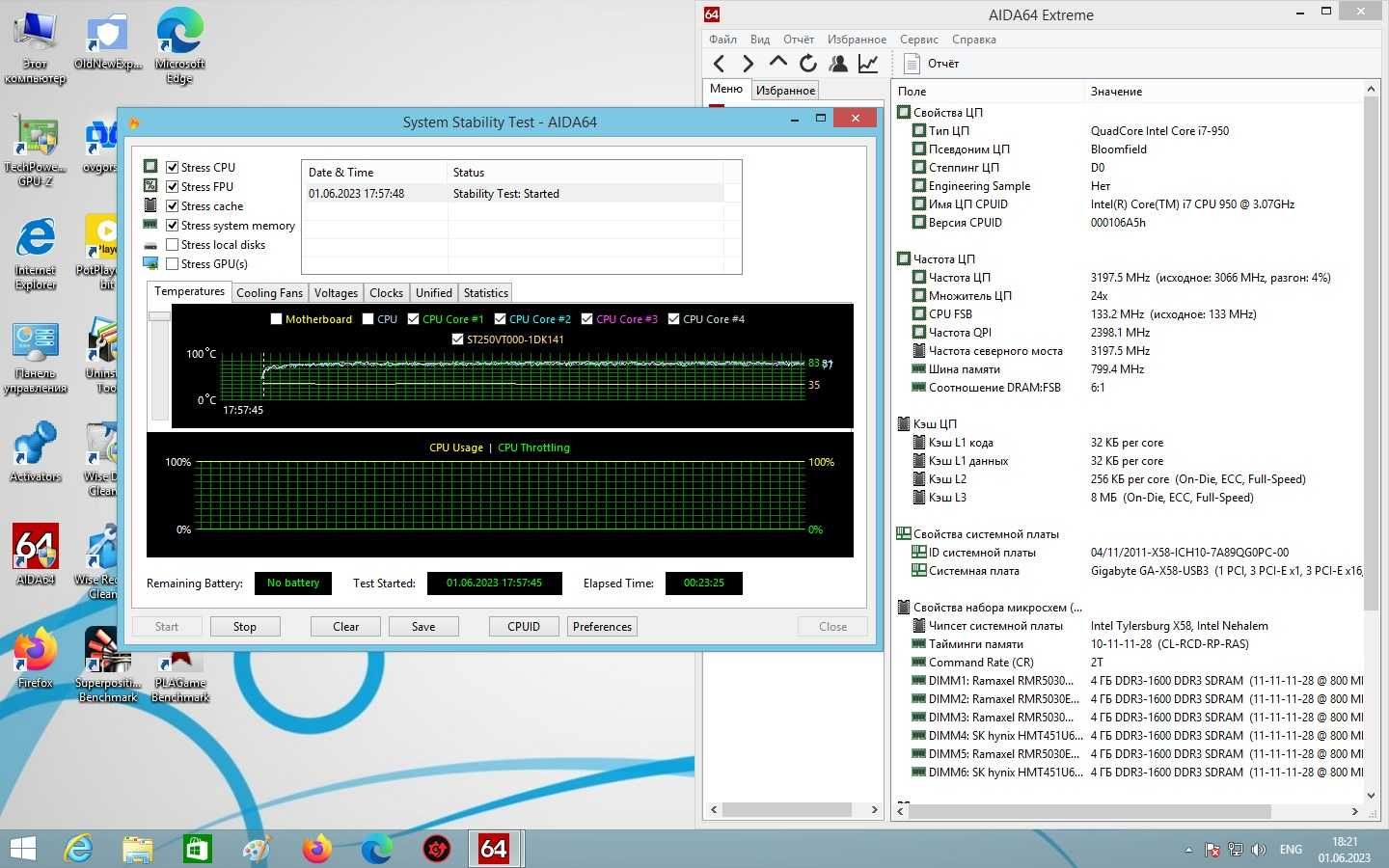1389x868 pixels.
Task: Refresh the AIDA64 report view
Action: point(808,64)
